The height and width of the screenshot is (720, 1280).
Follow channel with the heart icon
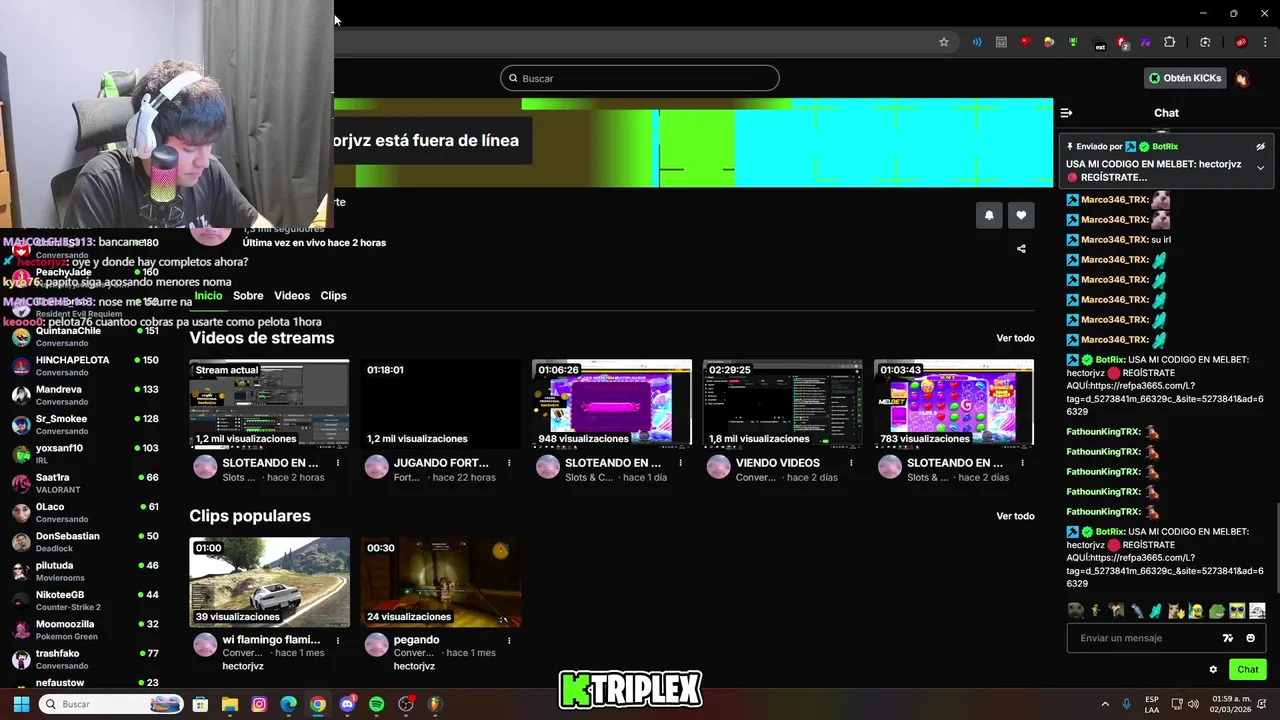tap(1021, 215)
